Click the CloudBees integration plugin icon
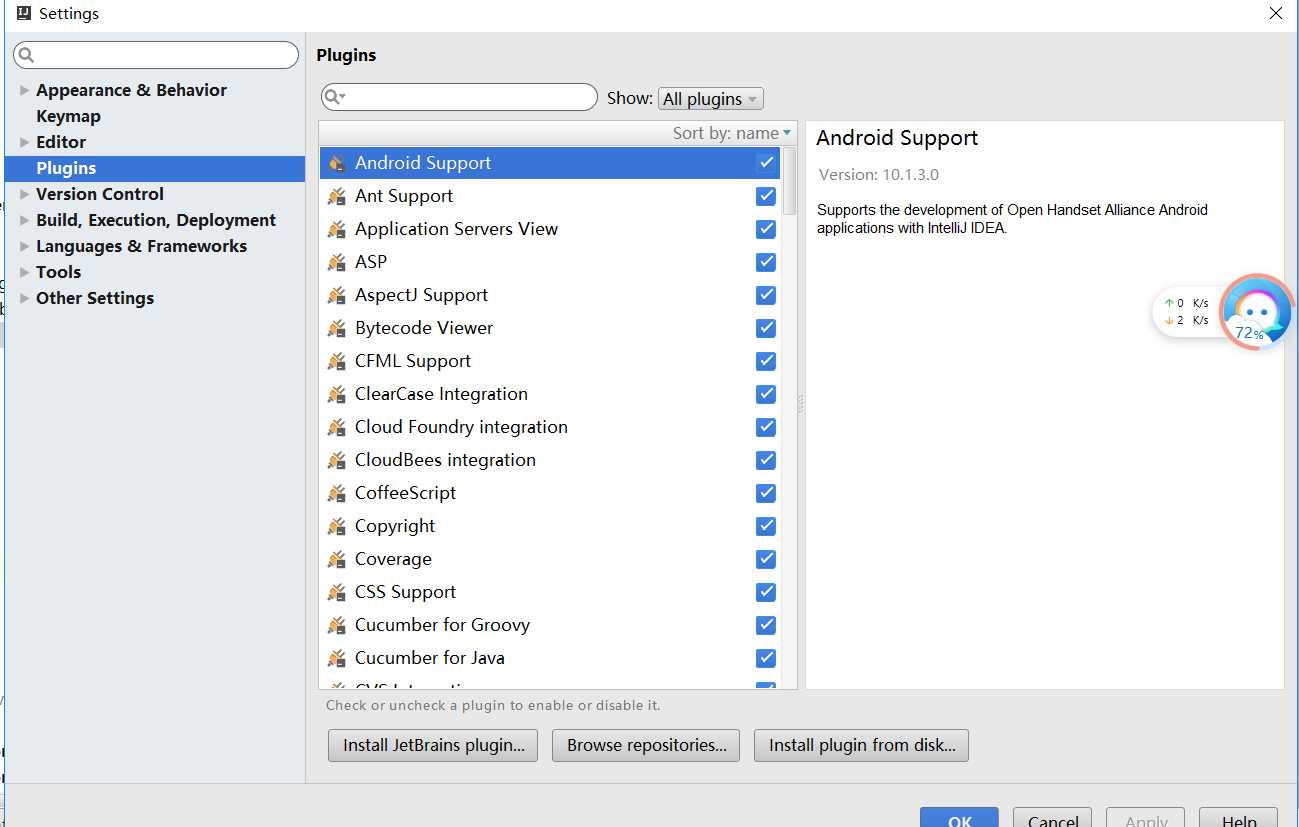 point(336,460)
